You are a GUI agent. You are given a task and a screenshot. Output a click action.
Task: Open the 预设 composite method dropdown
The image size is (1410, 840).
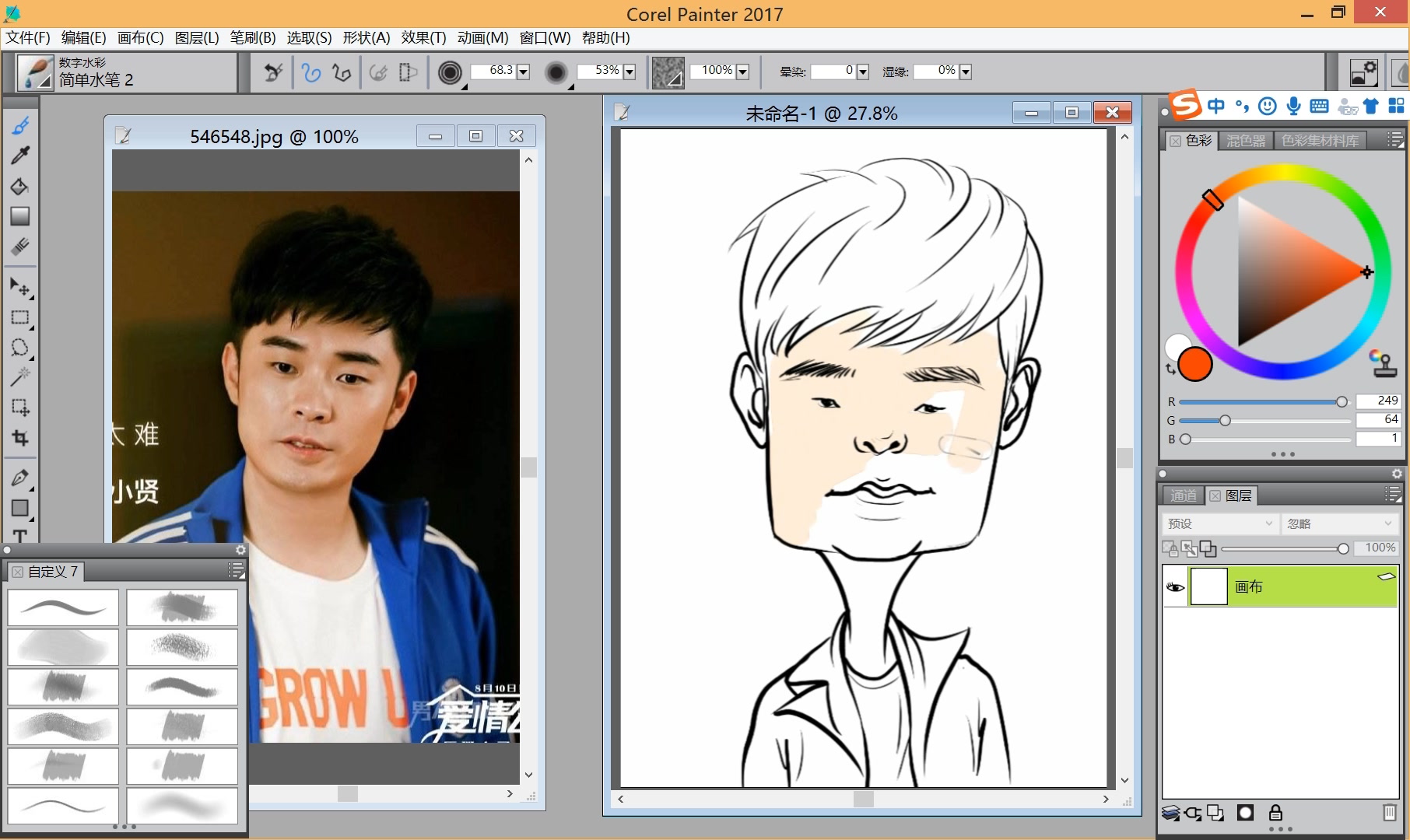tap(1219, 523)
